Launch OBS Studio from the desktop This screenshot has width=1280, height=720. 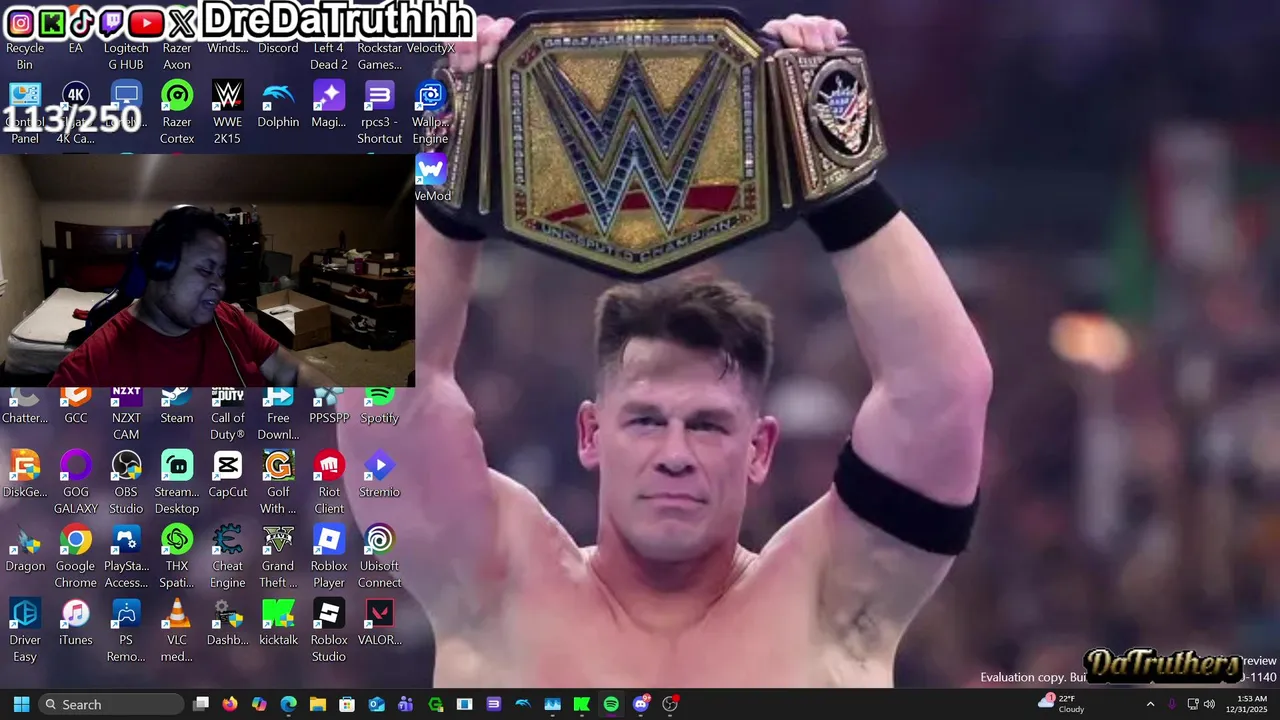pos(126,466)
